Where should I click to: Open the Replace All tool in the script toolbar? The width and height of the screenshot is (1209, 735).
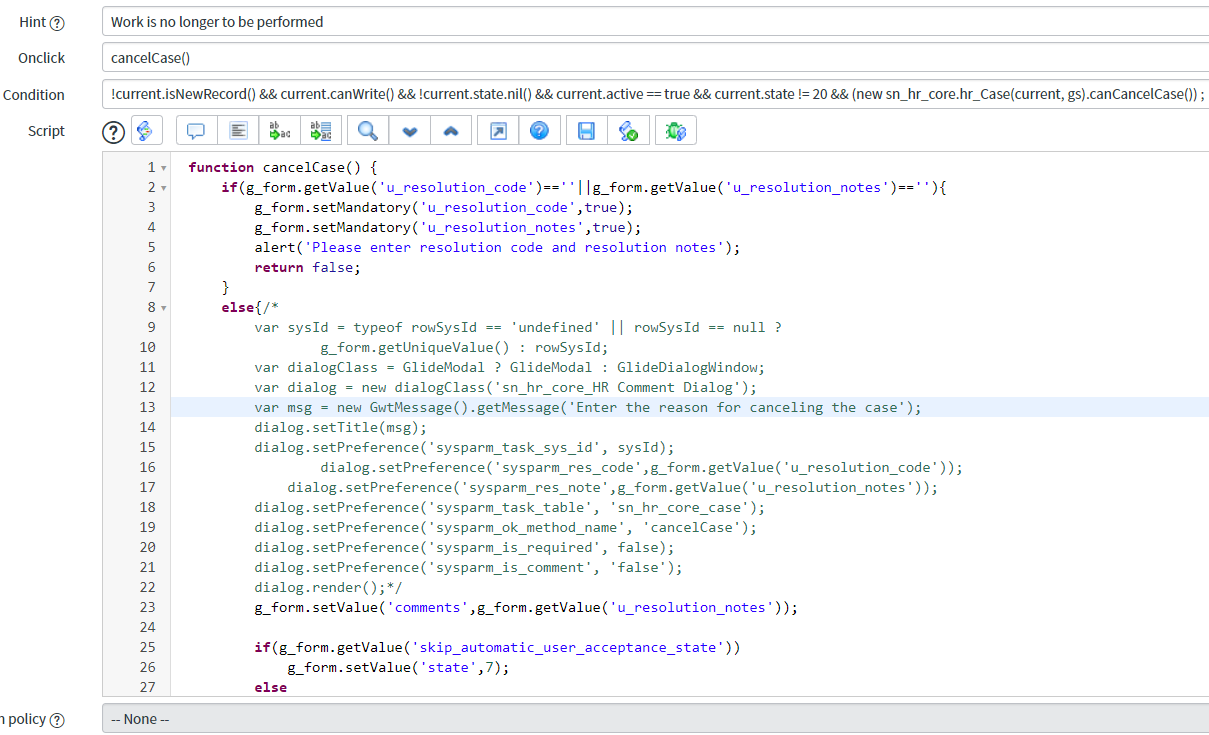(322, 131)
